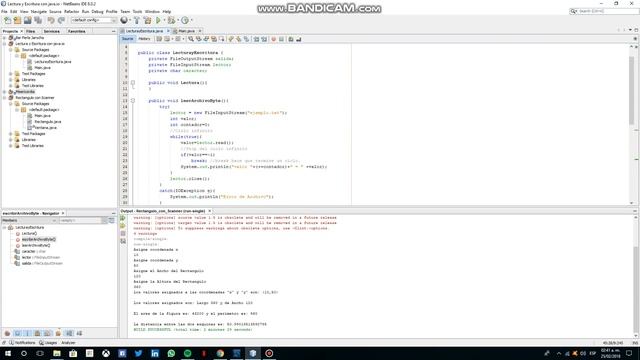Open WhatsApp from the taskbar

171,353
